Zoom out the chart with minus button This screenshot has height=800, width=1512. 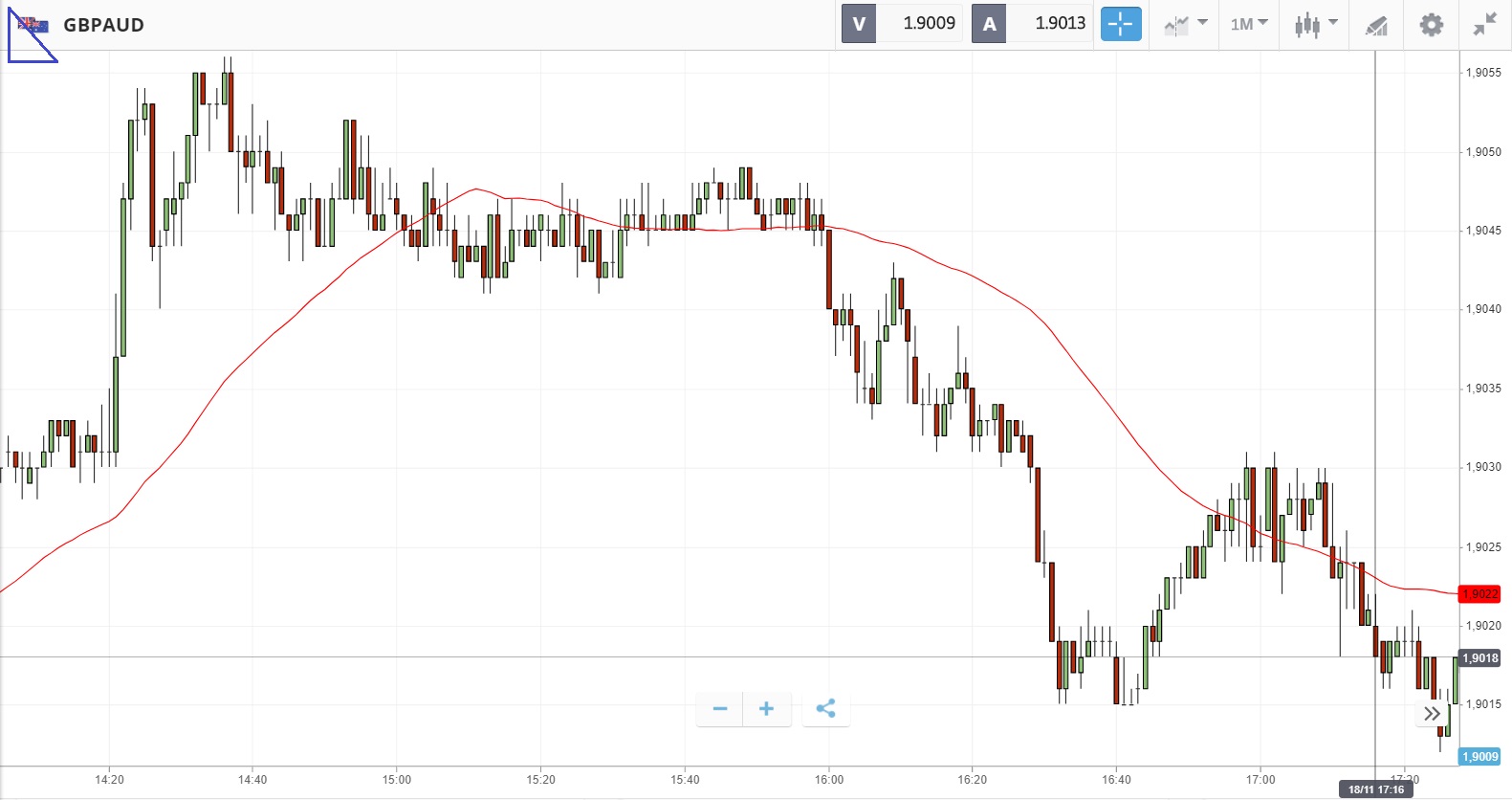pyautogui.click(x=720, y=709)
